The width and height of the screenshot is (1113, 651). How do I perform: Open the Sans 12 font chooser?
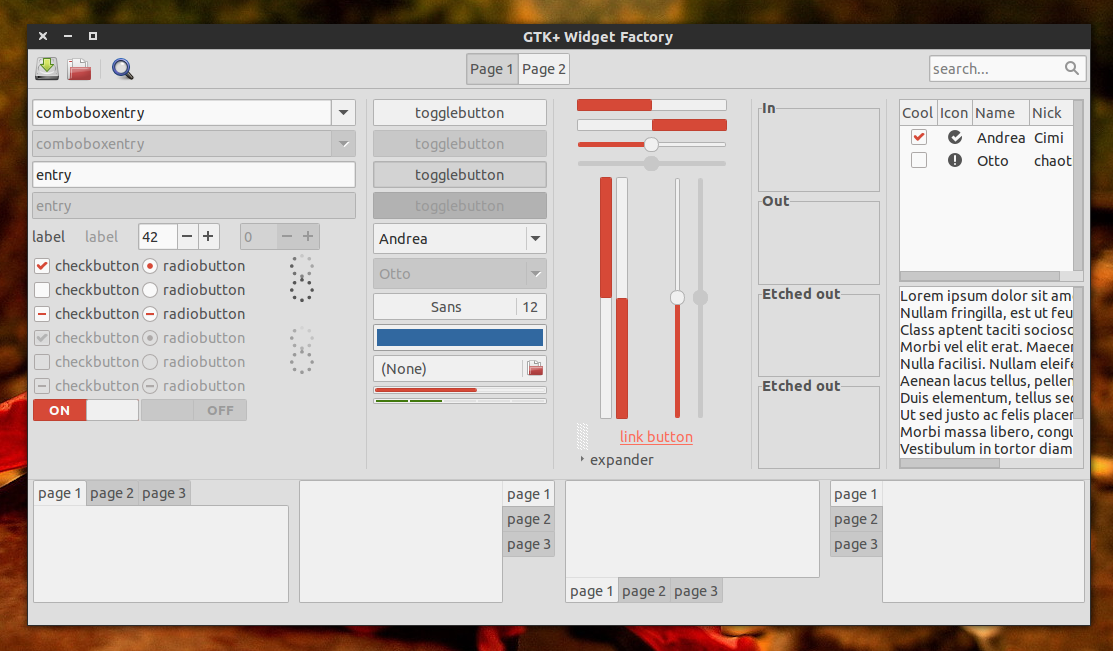459,306
